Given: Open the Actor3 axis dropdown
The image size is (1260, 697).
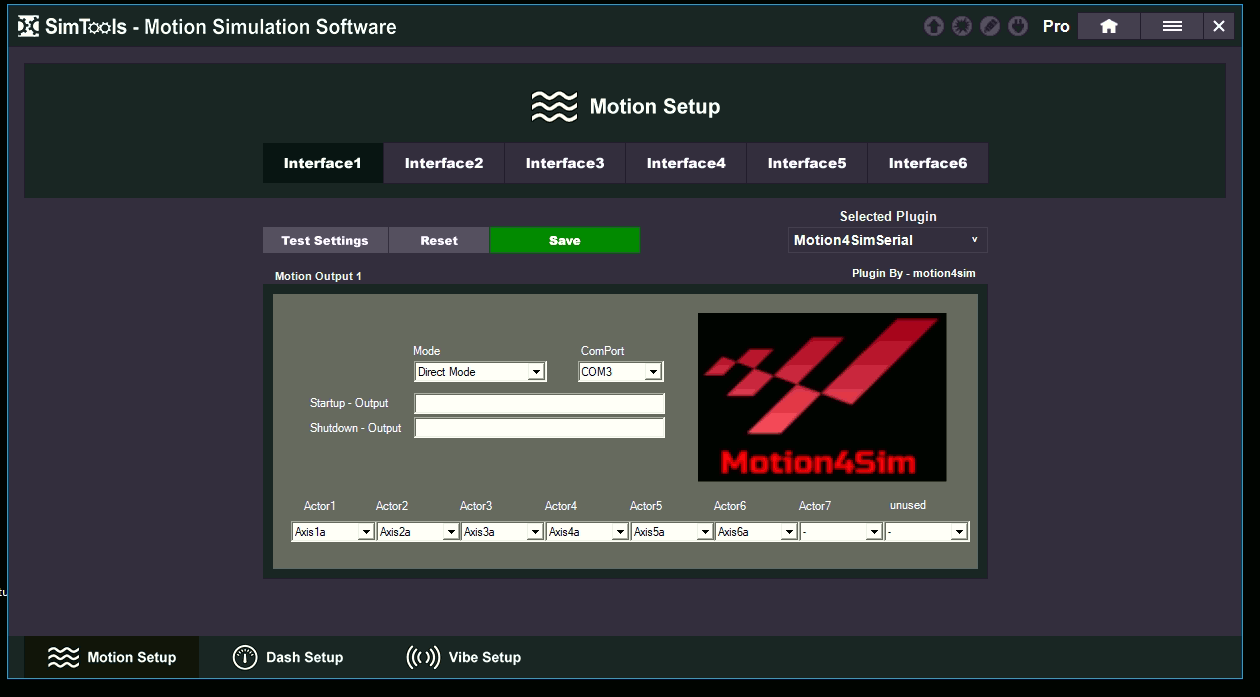Looking at the screenshot, I should tap(503, 532).
